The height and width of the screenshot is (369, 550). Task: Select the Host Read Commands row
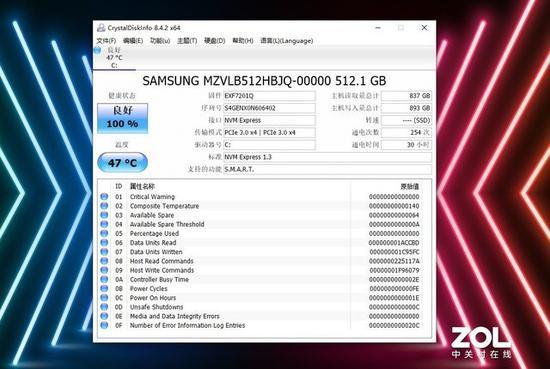click(260, 261)
